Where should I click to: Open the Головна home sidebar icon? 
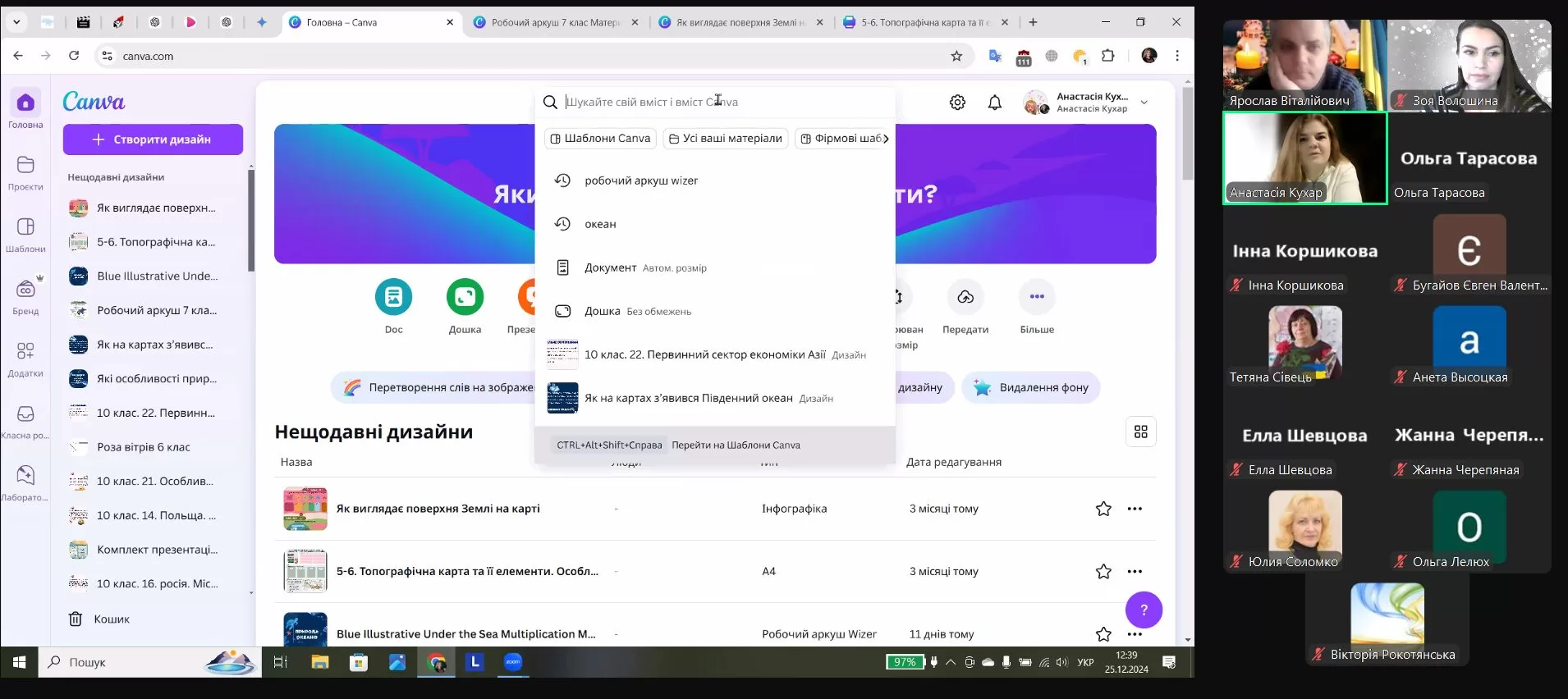(x=25, y=109)
